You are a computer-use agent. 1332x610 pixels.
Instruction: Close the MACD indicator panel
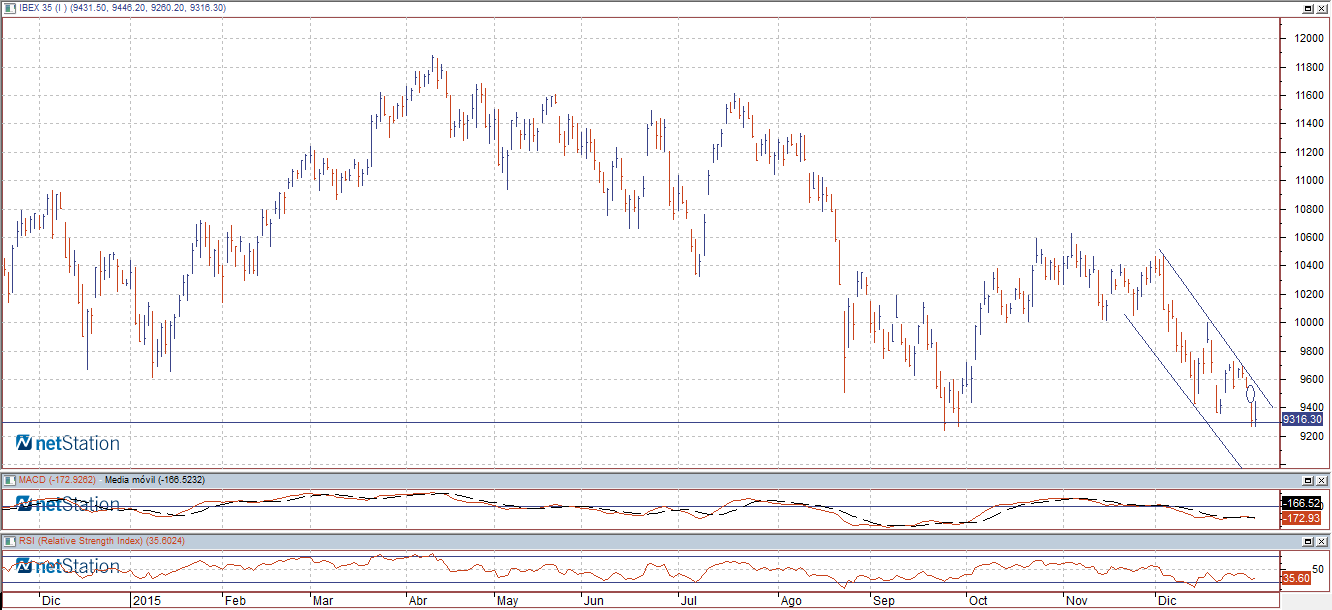tap(1322, 481)
